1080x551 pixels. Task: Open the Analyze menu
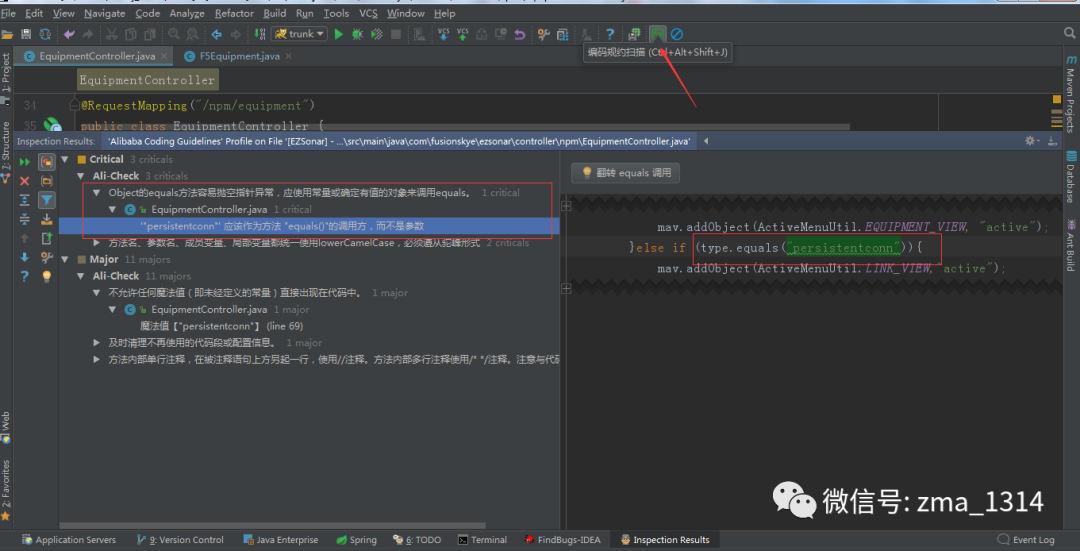[187, 13]
